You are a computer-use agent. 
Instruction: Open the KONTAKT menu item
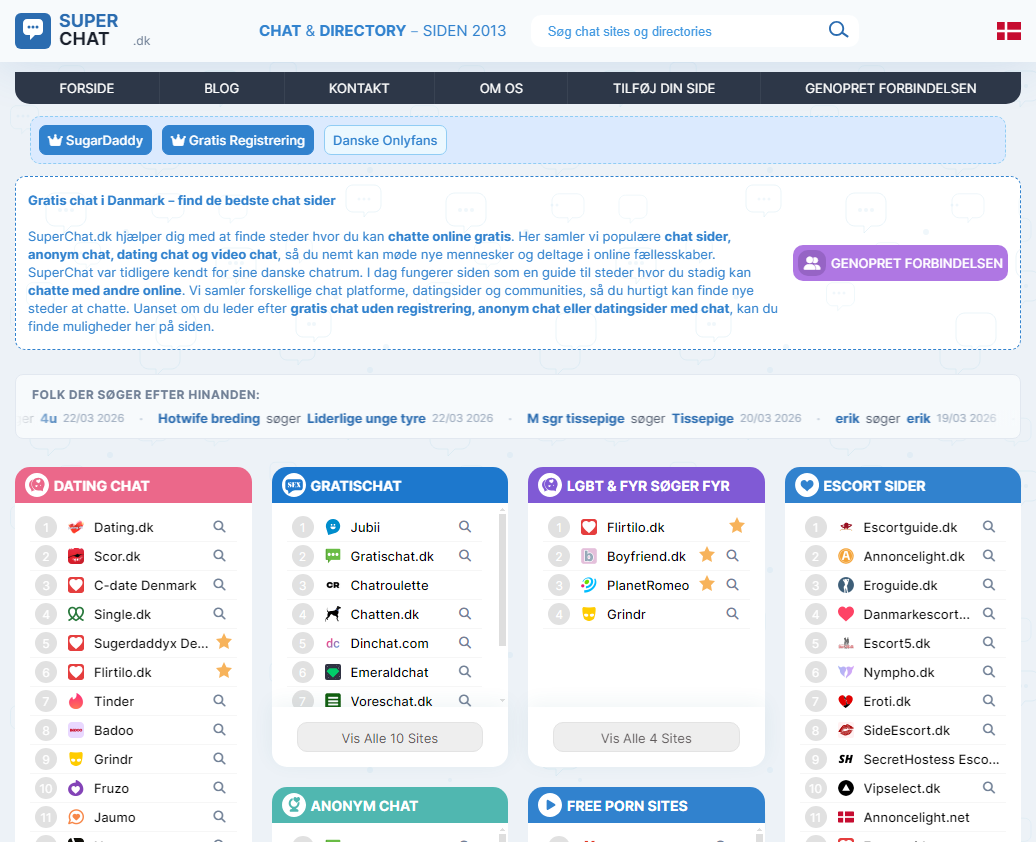[359, 88]
